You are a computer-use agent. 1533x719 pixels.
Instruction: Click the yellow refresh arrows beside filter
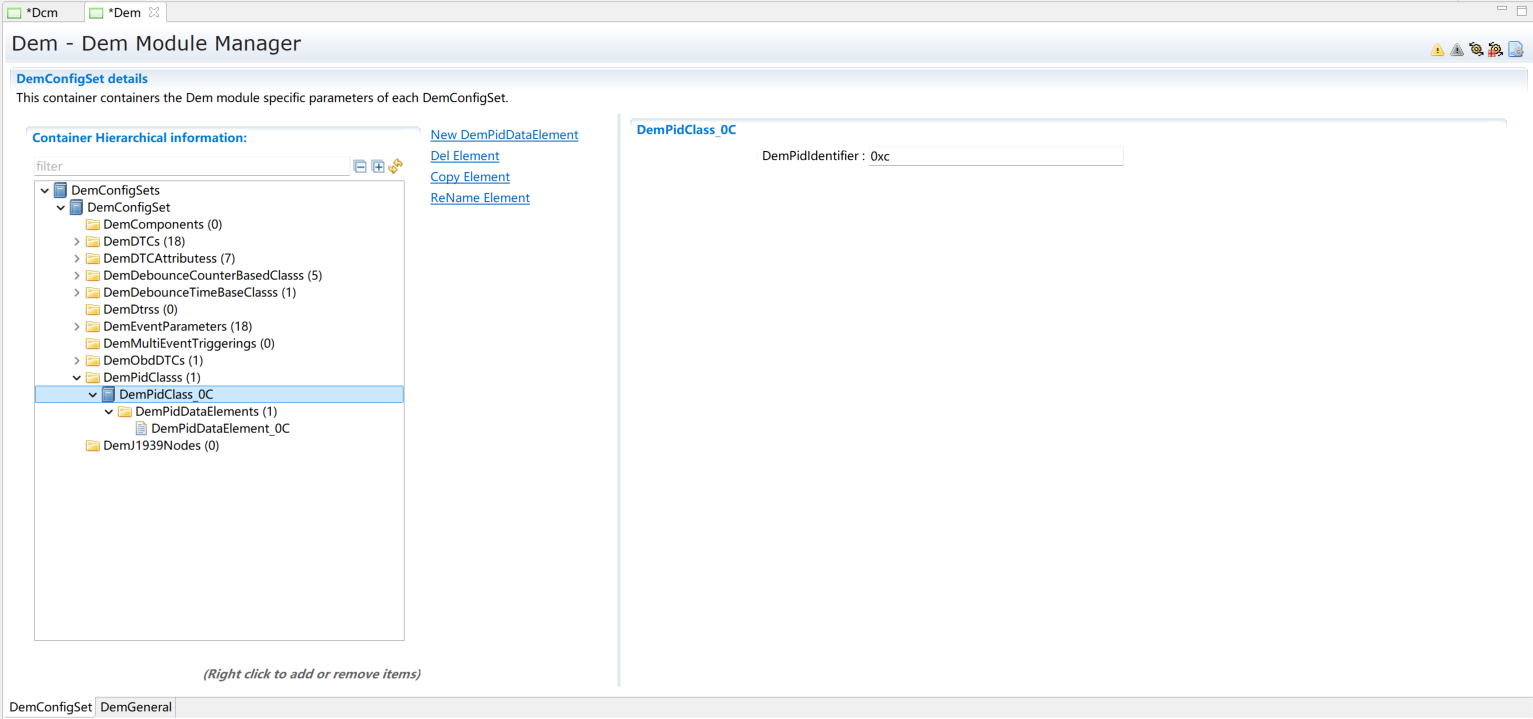click(x=395, y=166)
